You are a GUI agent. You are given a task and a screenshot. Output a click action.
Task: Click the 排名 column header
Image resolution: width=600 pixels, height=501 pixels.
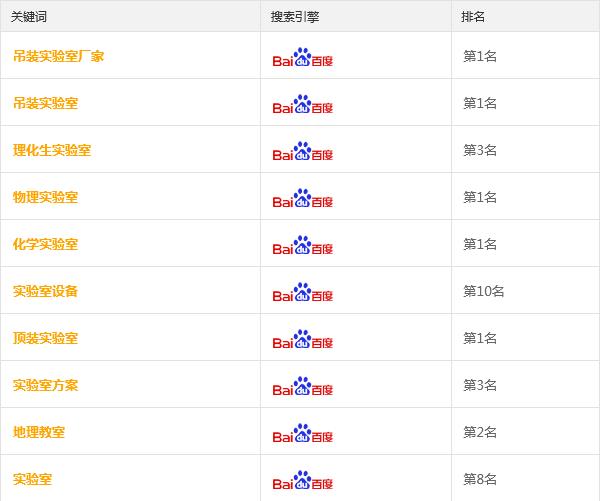pyautogui.click(x=473, y=16)
